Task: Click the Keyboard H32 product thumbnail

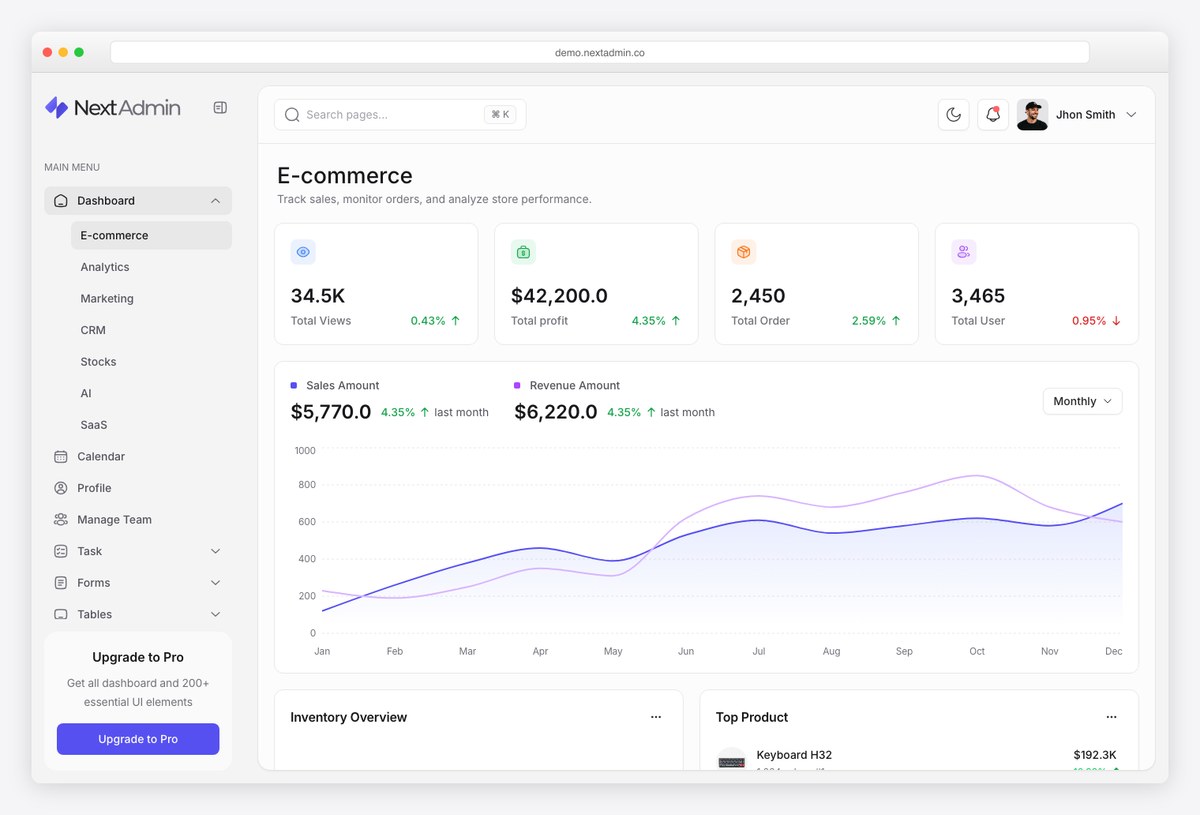Action: [x=732, y=760]
